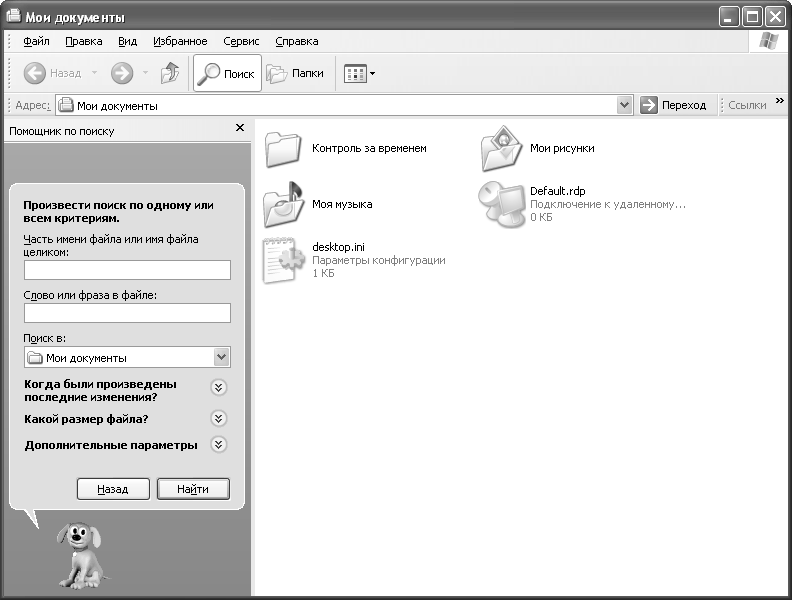
Task: Show the Папки folders pane
Action: coord(296,73)
